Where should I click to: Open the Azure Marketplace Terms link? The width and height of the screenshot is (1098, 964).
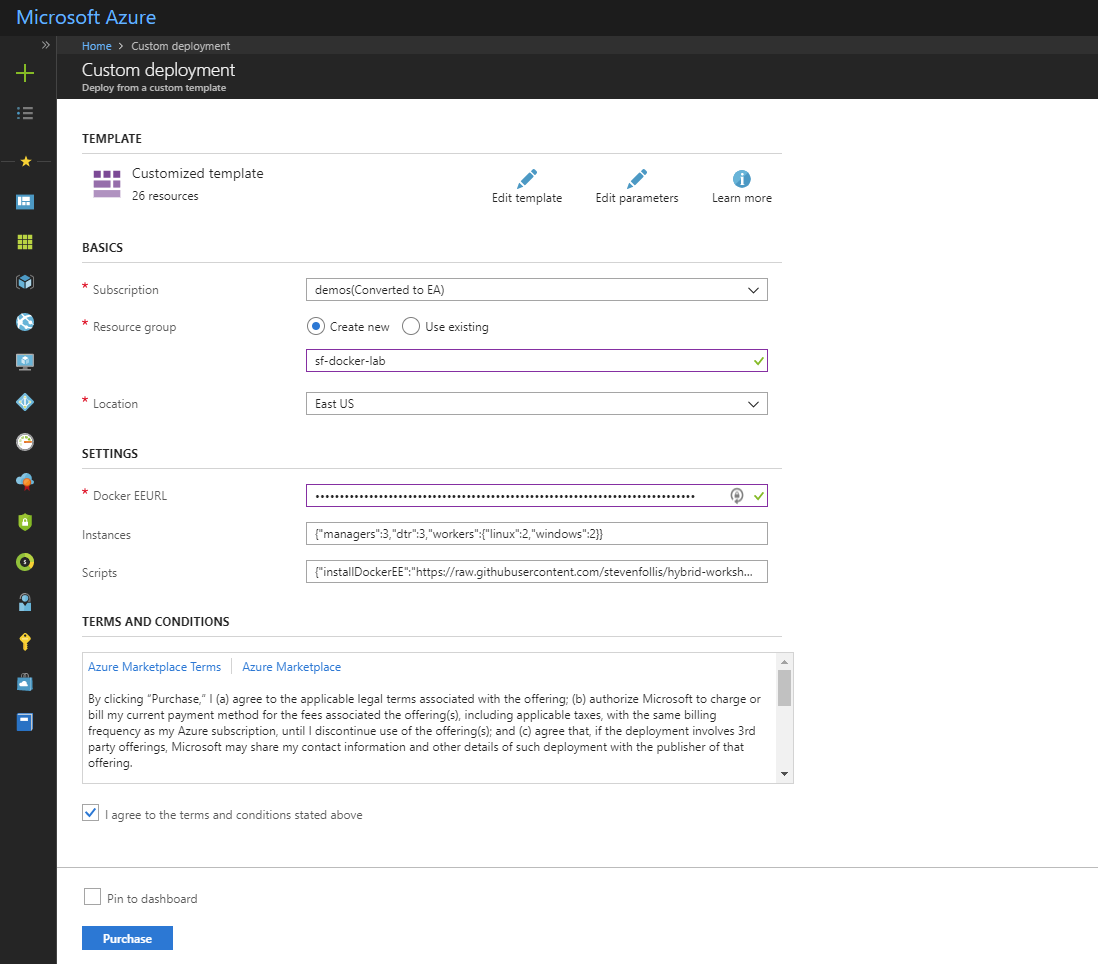(155, 667)
